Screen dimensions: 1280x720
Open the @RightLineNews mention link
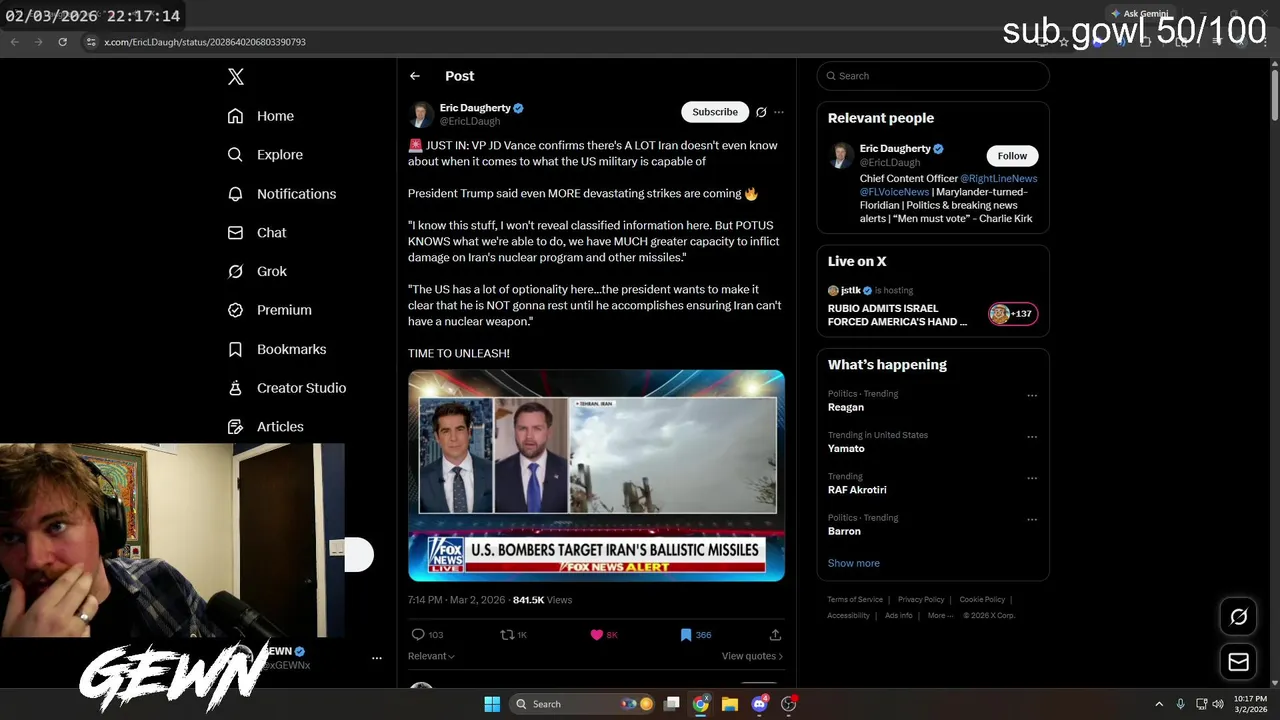[x=998, y=179]
